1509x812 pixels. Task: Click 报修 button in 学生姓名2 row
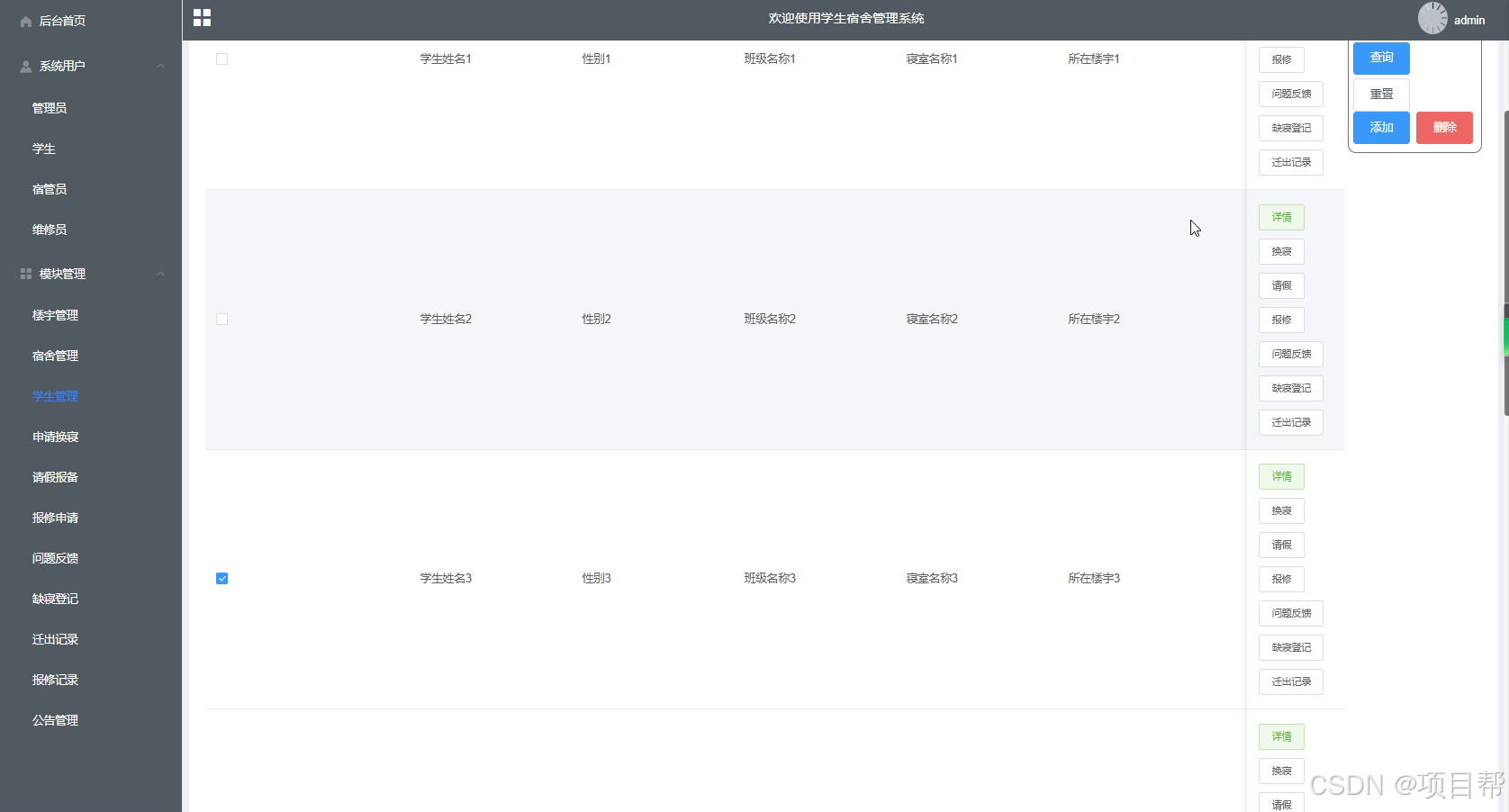(1281, 320)
